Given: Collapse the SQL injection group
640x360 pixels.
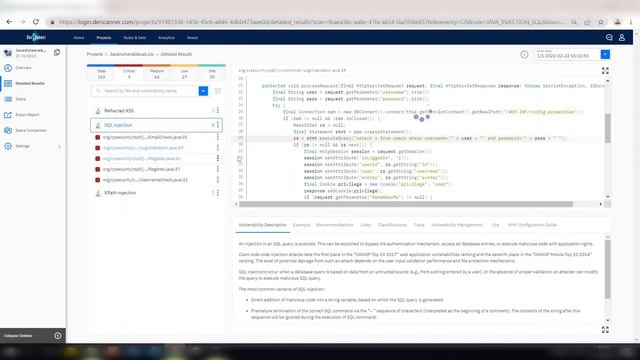Looking at the screenshot, I should (118, 125).
